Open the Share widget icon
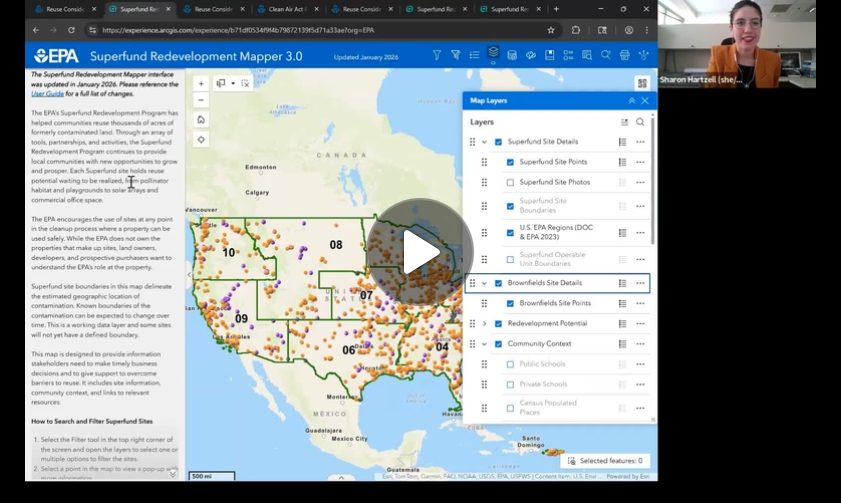Image resolution: width=841 pixels, height=503 pixels. coord(644,55)
